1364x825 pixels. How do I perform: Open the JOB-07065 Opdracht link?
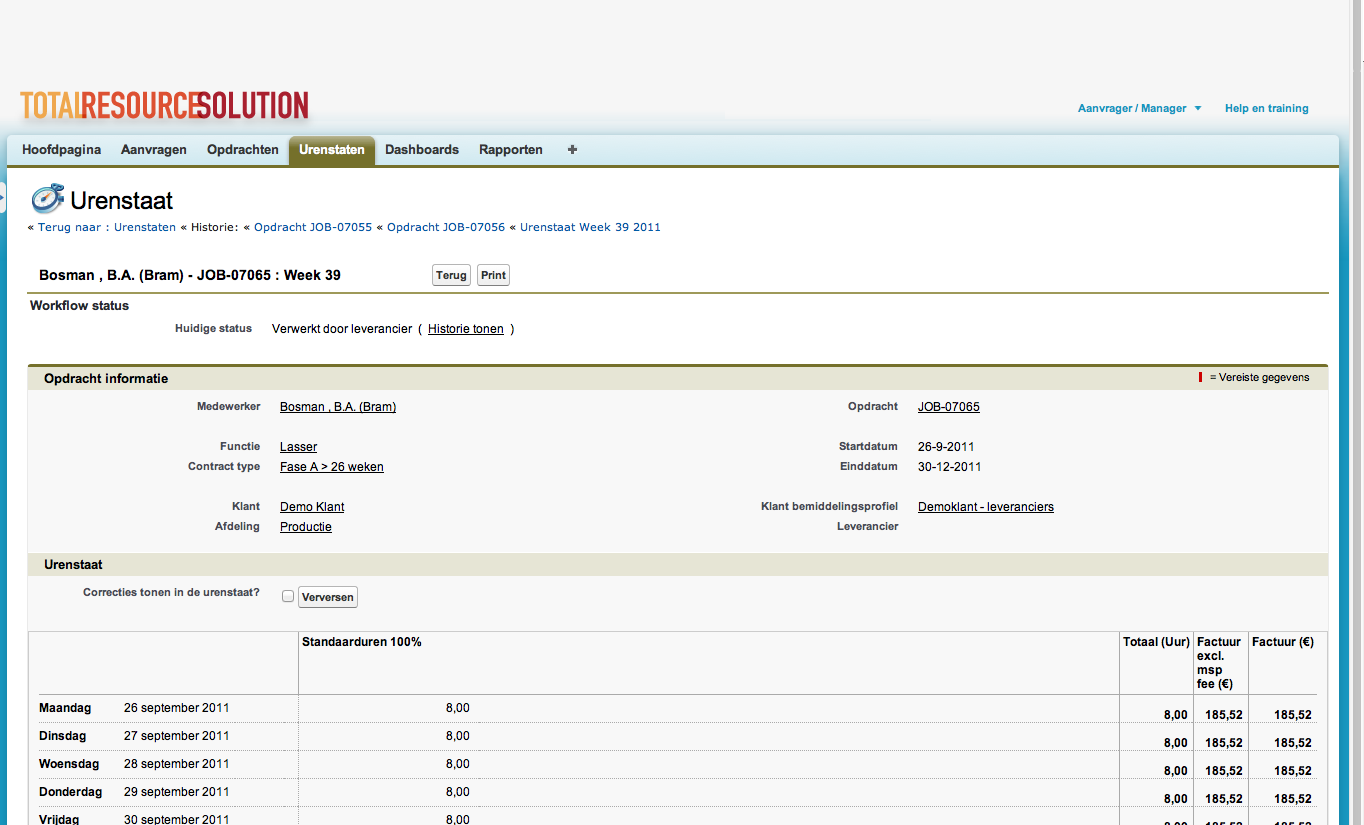tap(949, 407)
